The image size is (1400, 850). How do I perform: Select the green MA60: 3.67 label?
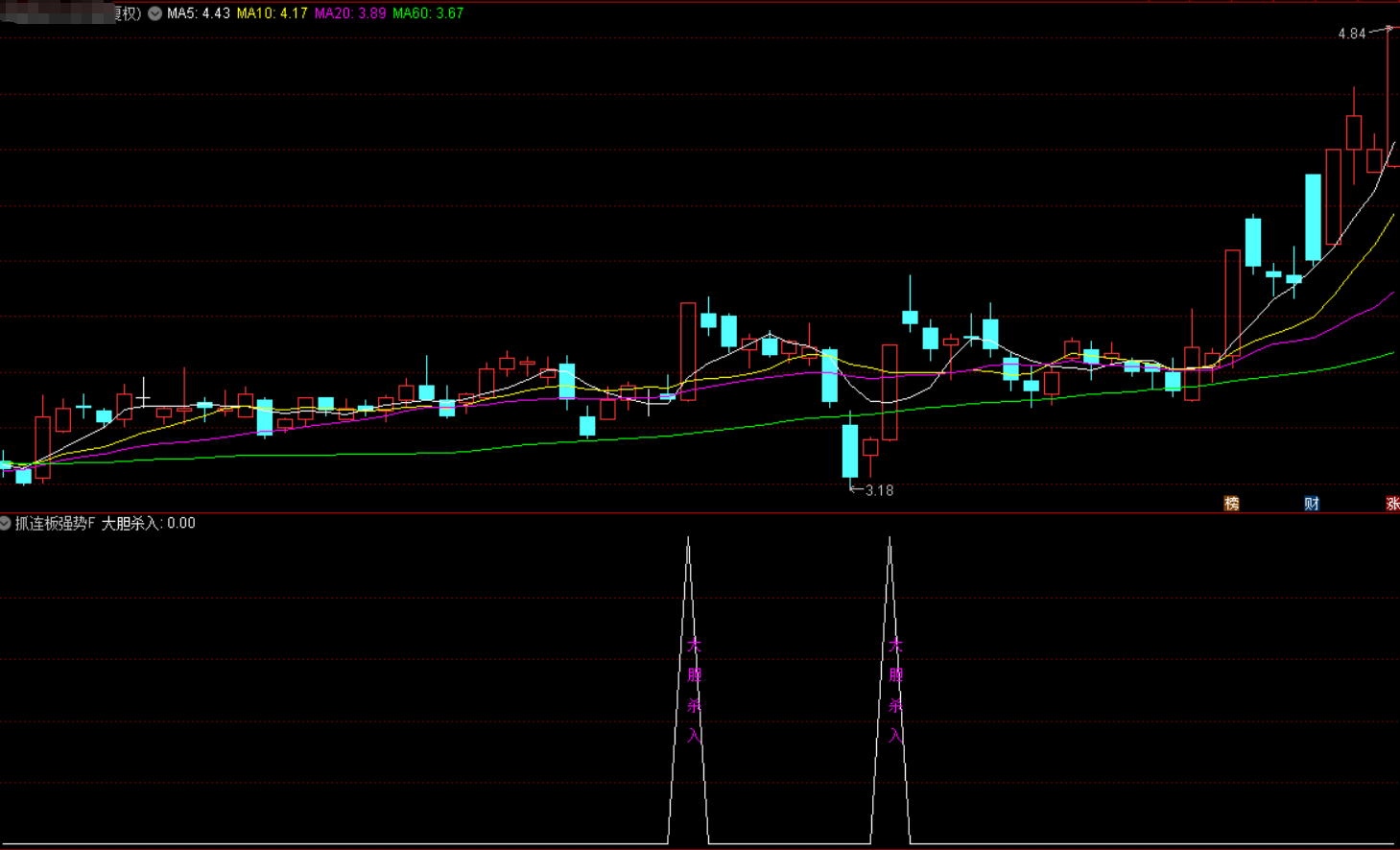point(428,13)
